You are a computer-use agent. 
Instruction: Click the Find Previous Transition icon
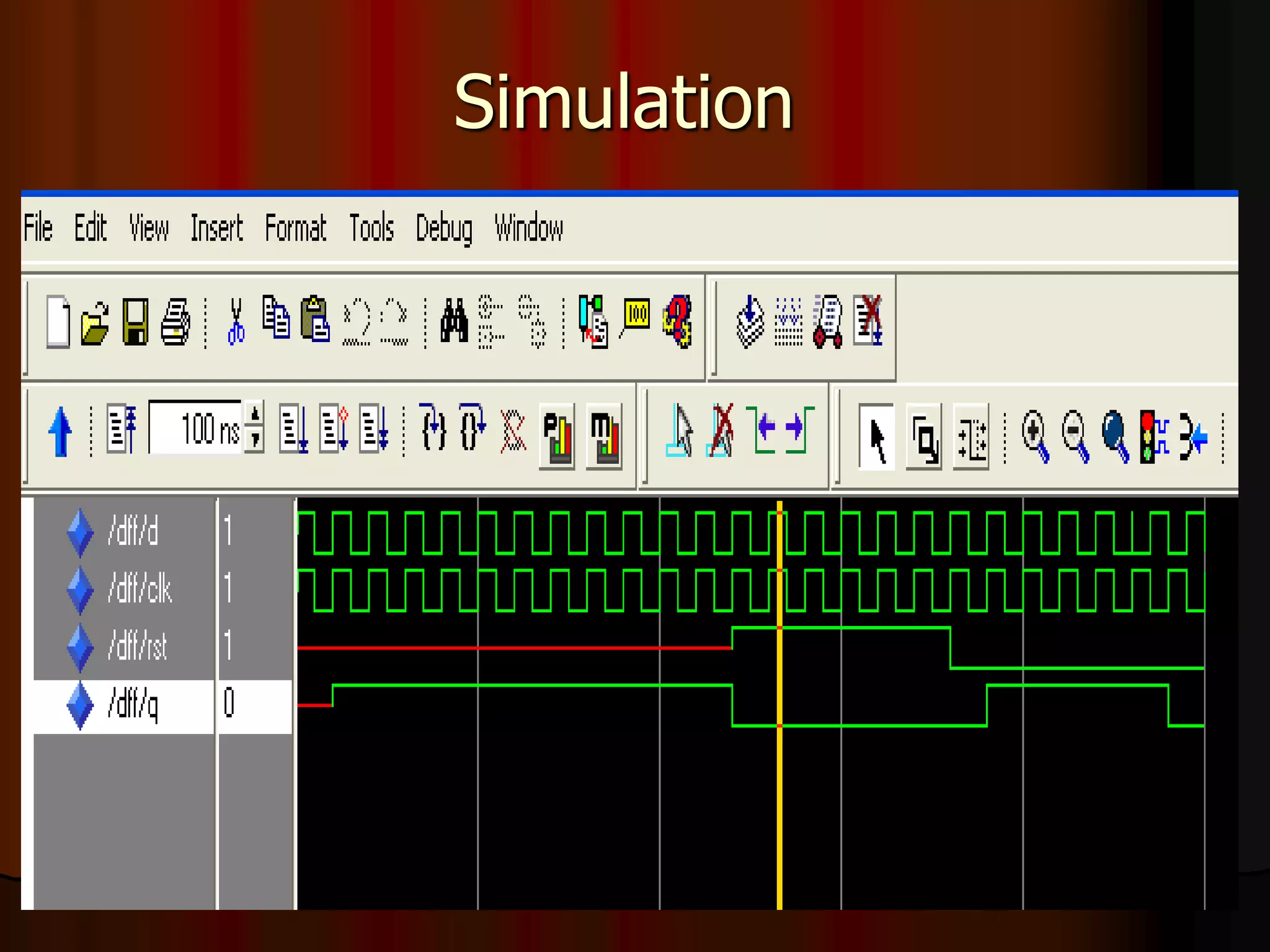pos(762,429)
